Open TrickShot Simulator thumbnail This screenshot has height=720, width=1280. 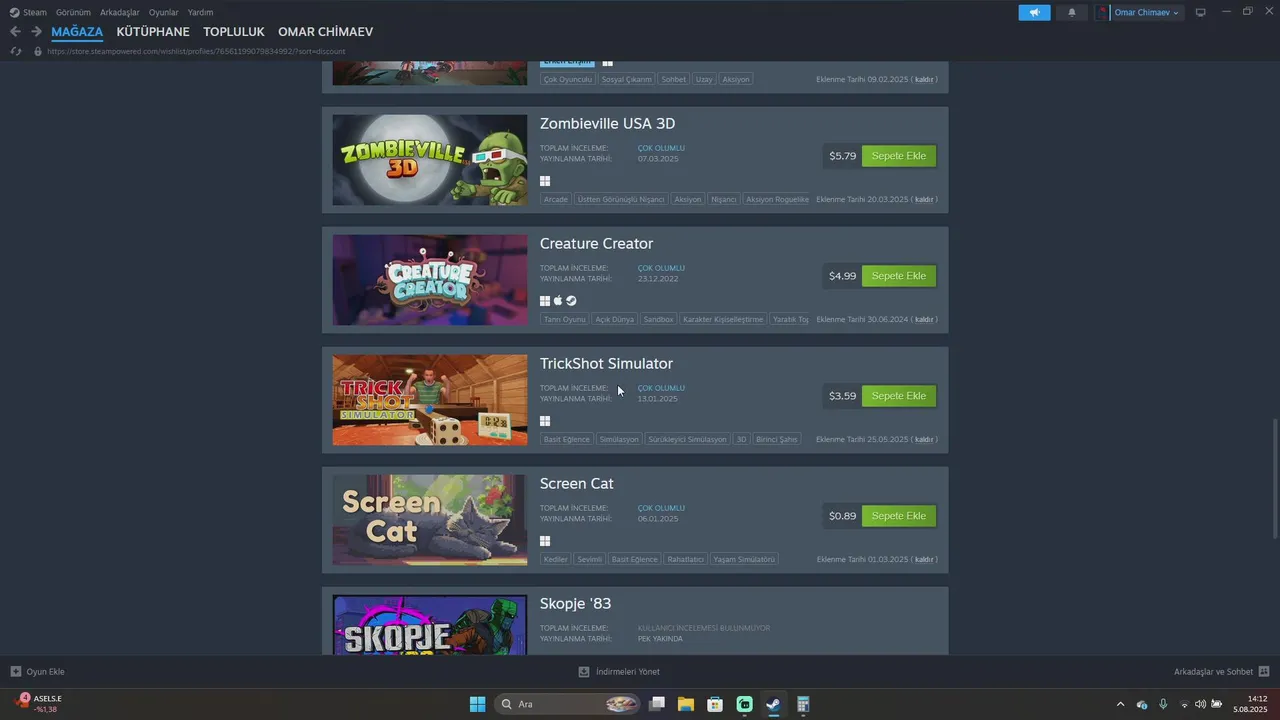(x=430, y=400)
